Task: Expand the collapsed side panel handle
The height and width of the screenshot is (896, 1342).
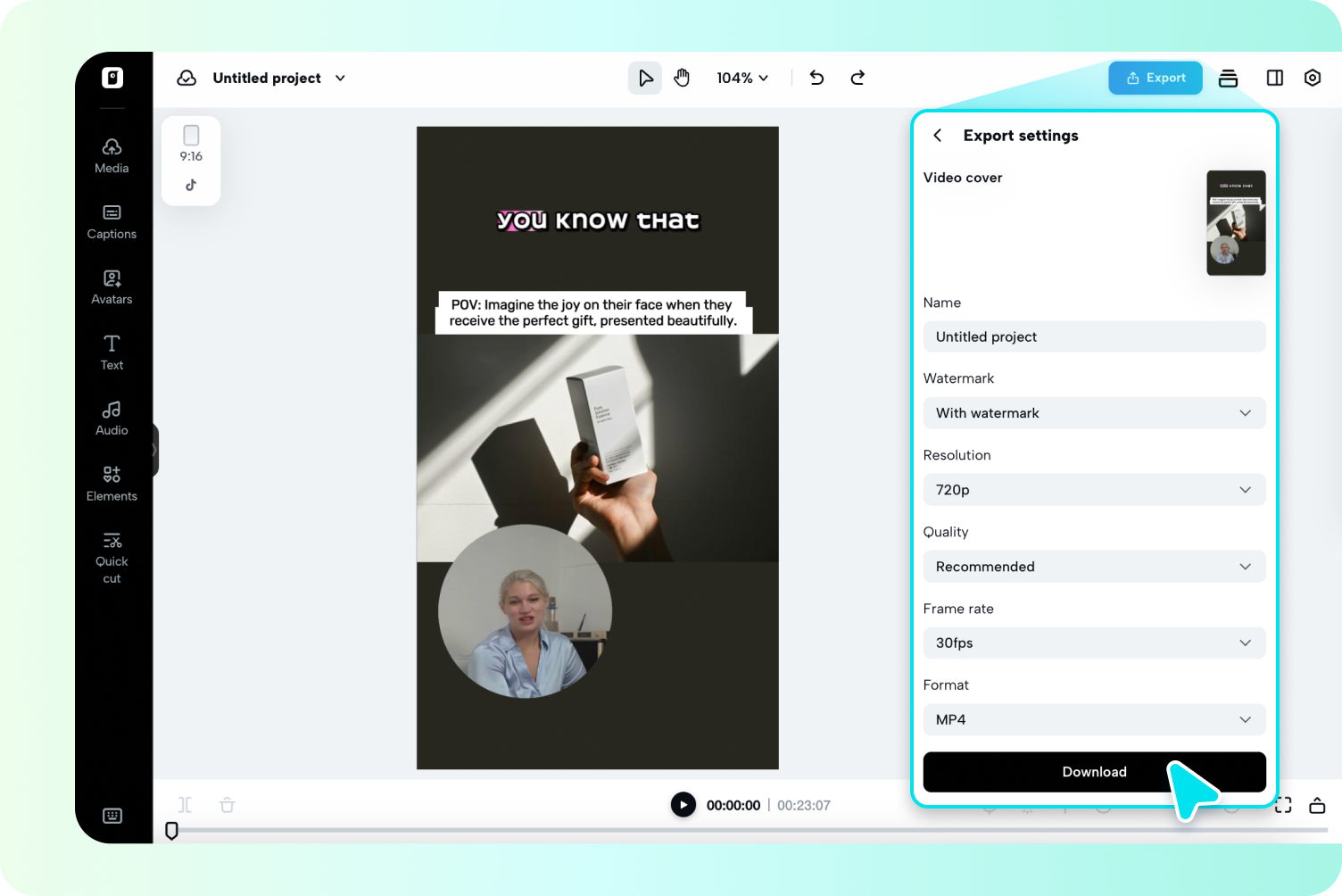Action: [155, 450]
